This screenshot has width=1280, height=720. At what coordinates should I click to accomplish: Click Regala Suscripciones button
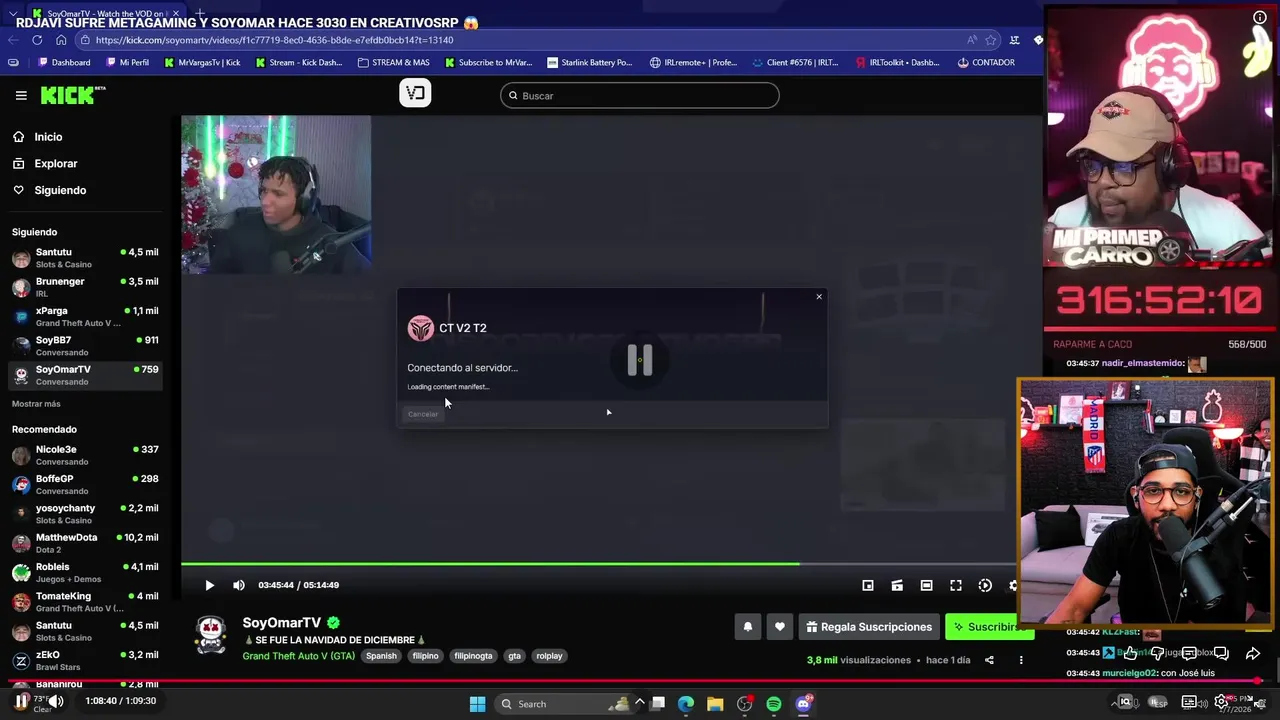pyautogui.click(x=868, y=627)
